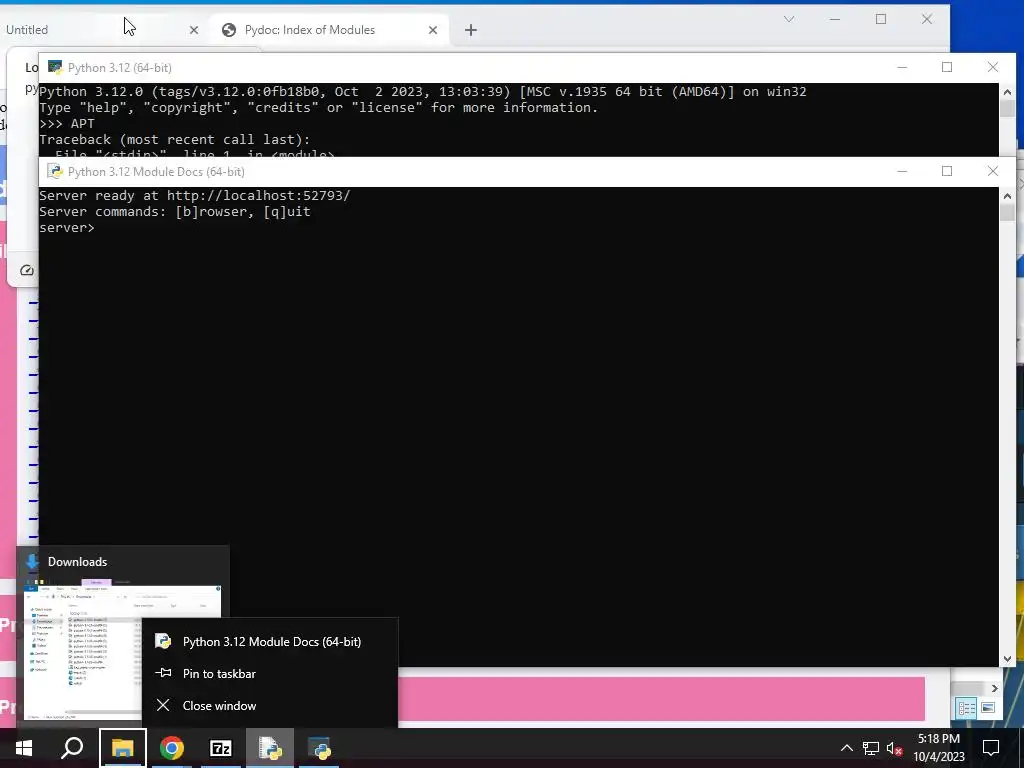Close the Pydoc Index of Modules tab
This screenshot has height=768, width=1024.
pyautogui.click(x=433, y=30)
